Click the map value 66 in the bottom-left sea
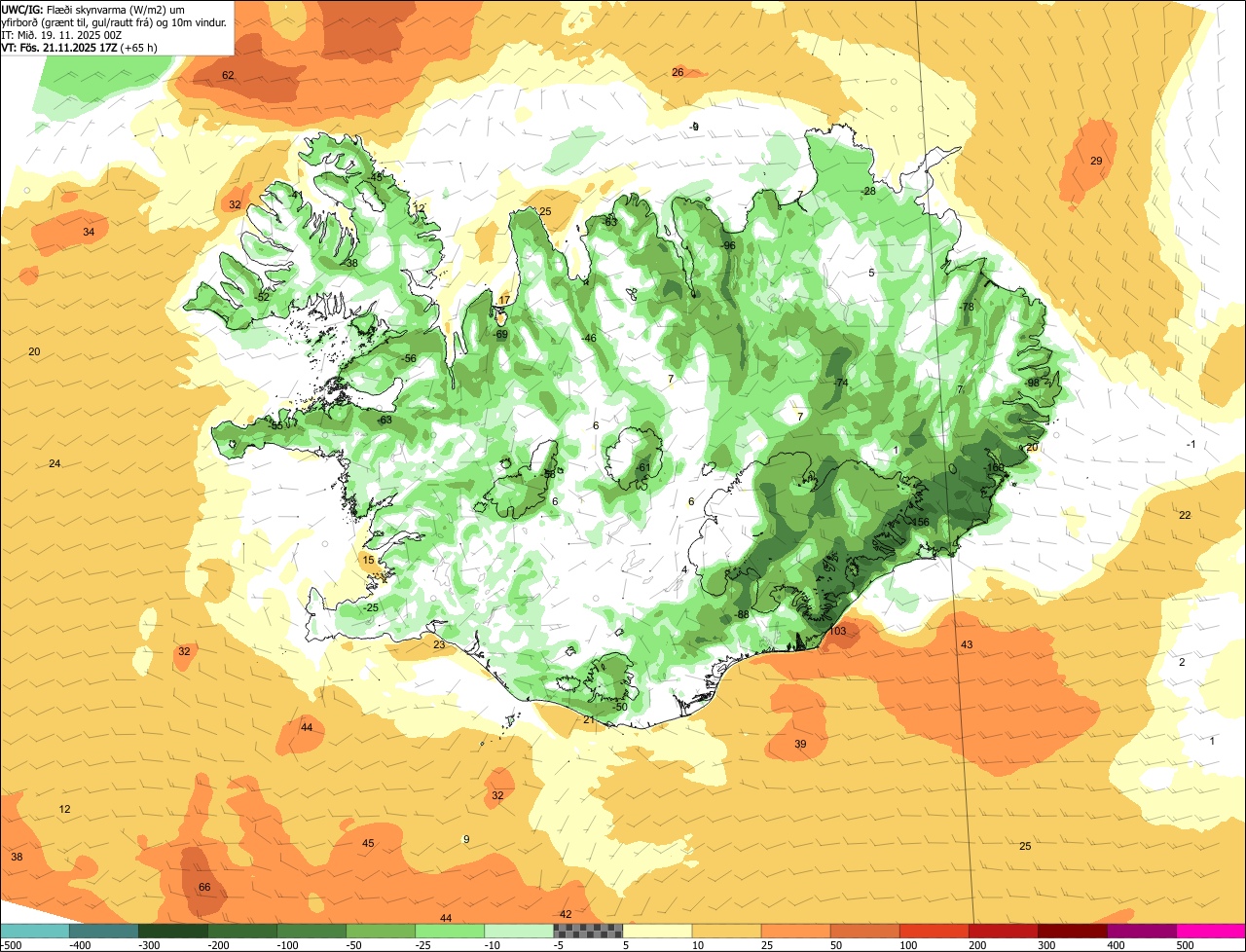Image resolution: width=1246 pixels, height=952 pixels. 204,887
